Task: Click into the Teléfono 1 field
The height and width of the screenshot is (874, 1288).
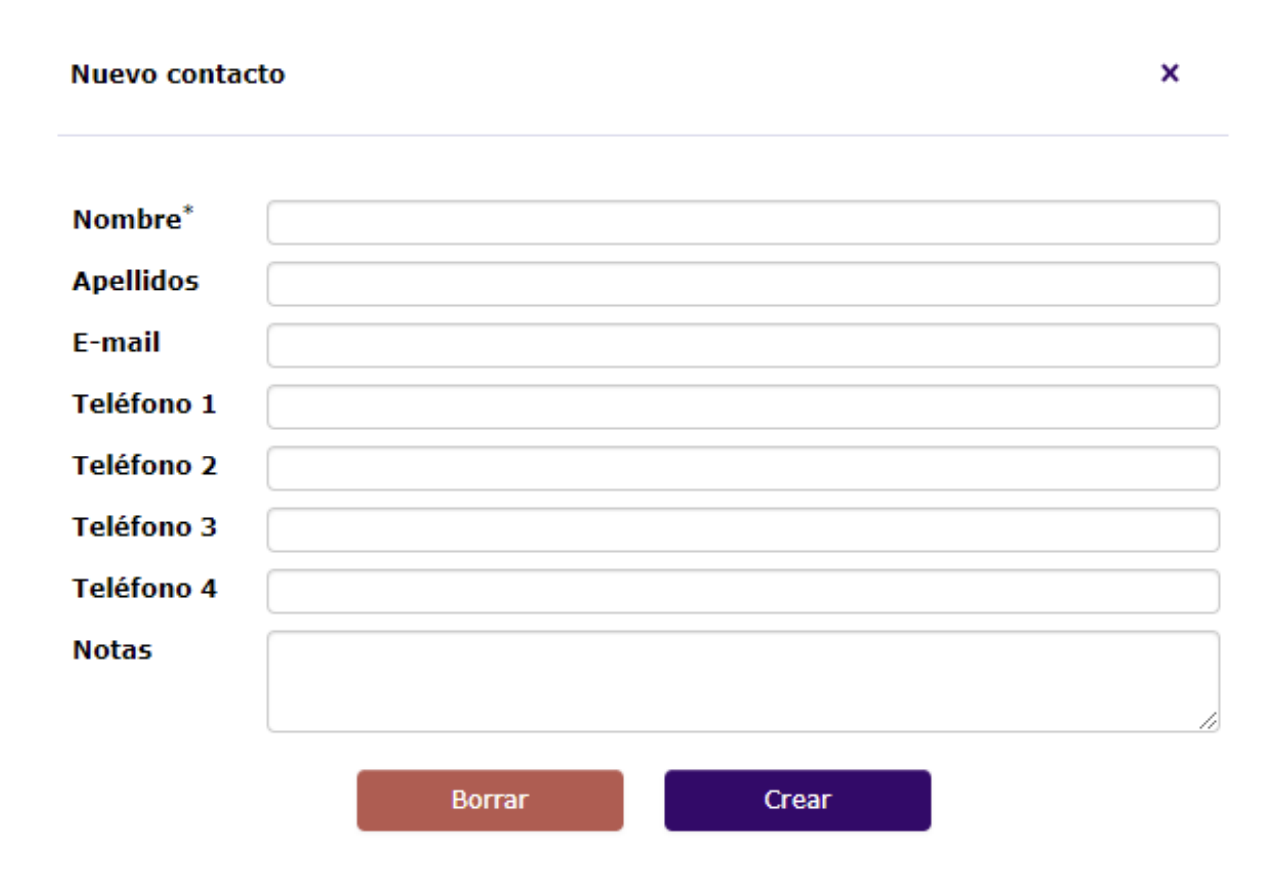Action: [742, 407]
